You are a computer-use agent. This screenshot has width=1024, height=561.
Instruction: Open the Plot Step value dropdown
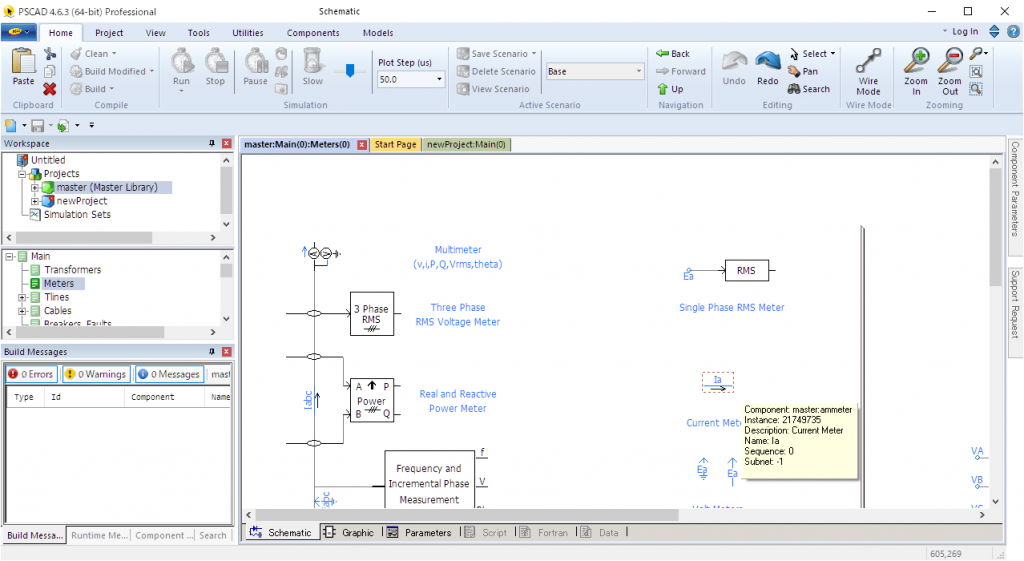click(440, 79)
